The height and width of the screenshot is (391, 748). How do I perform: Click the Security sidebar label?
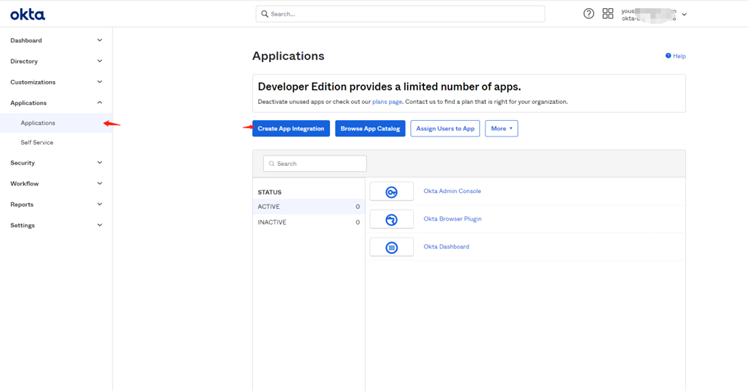pyautogui.click(x=22, y=163)
